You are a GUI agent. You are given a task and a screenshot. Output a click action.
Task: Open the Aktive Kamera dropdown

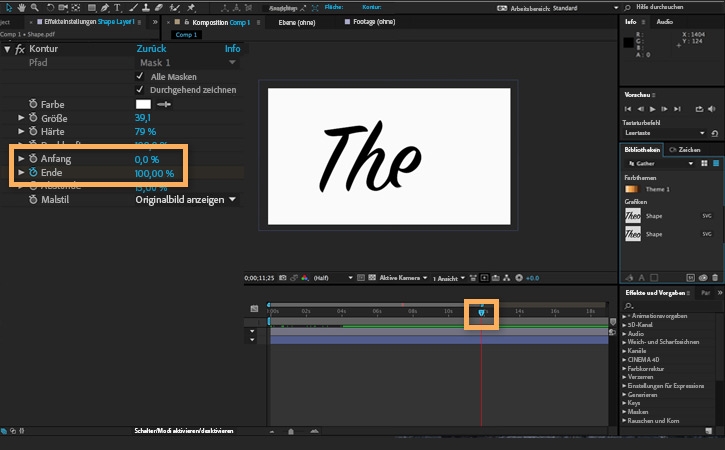[403, 278]
